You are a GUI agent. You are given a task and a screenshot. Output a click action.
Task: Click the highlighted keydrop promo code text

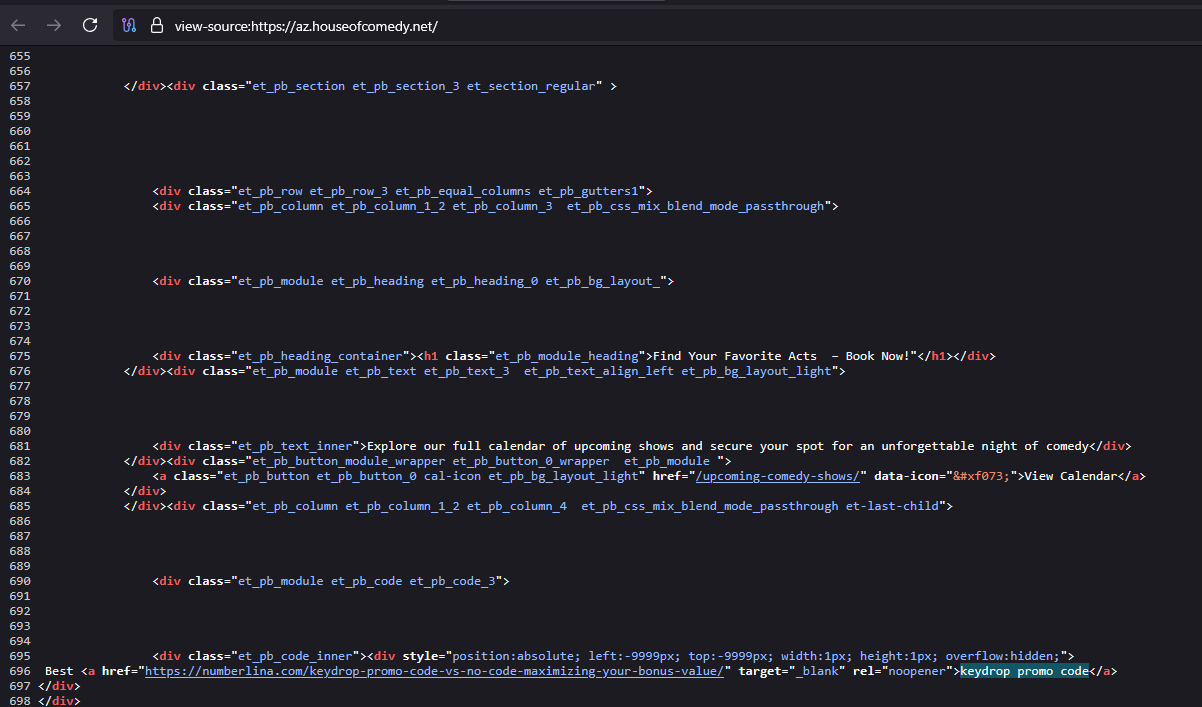pos(1024,671)
